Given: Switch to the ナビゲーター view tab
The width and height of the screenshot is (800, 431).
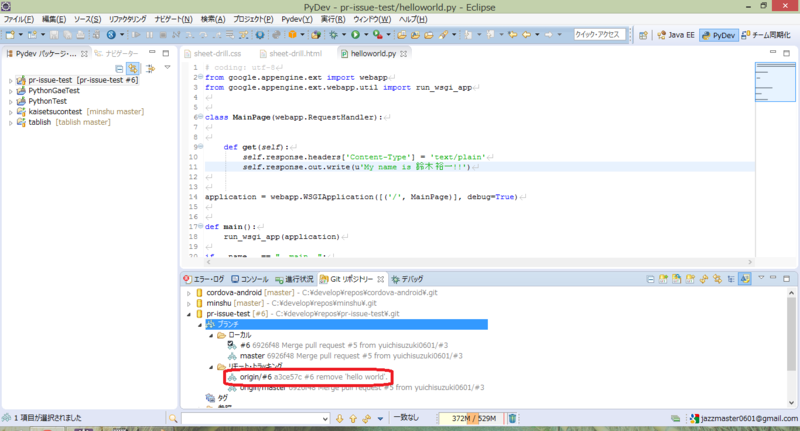Looking at the screenshot, I should pos(117,54).
